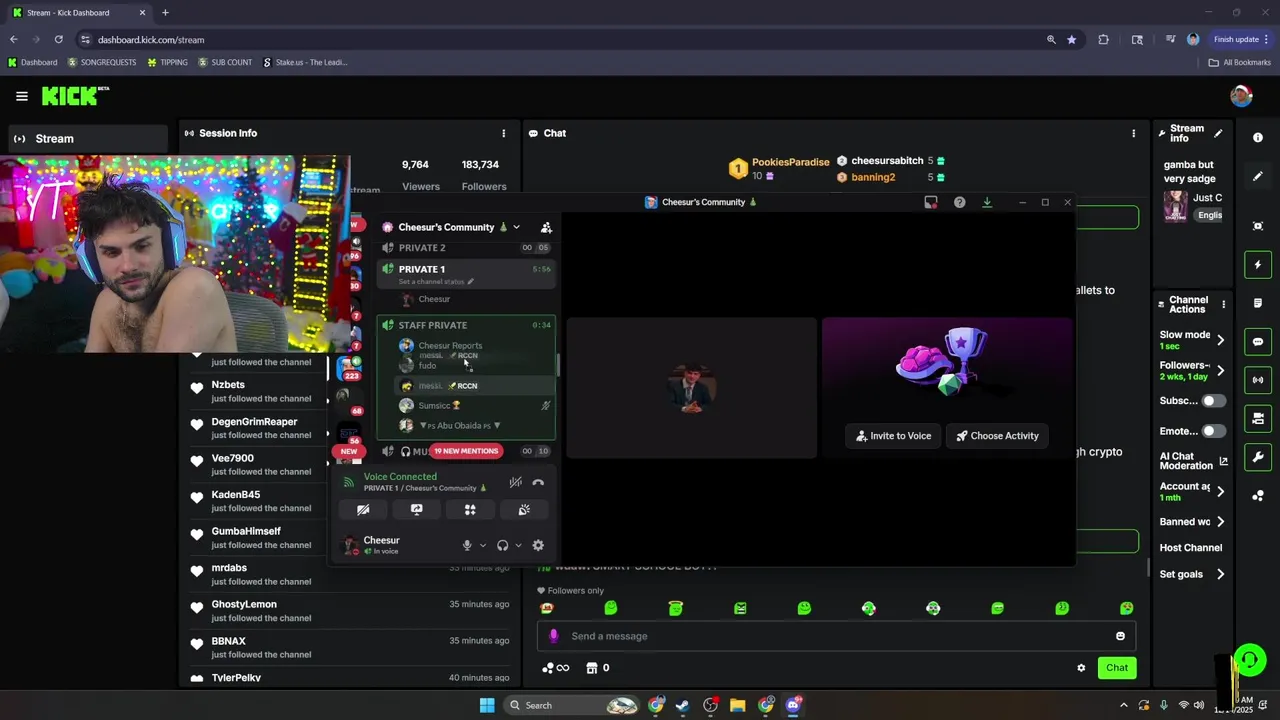This screenshot has height=720, width=1280.
Task: Click the info circle icon in right sidebar
Action: pos(1258,138)
